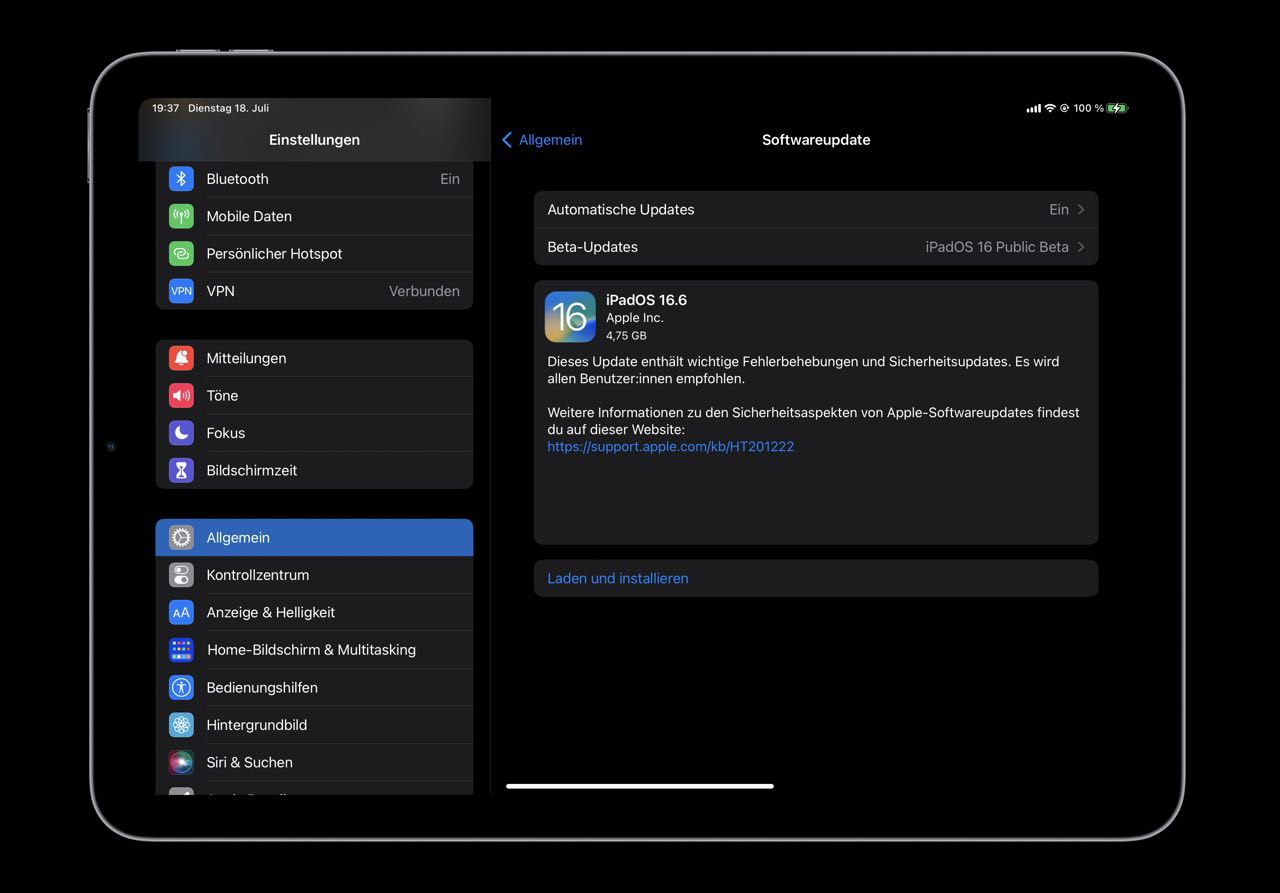
Task: Open Automatische Updates chevron
Action: pyautogui.click(x=1081, y=210)
